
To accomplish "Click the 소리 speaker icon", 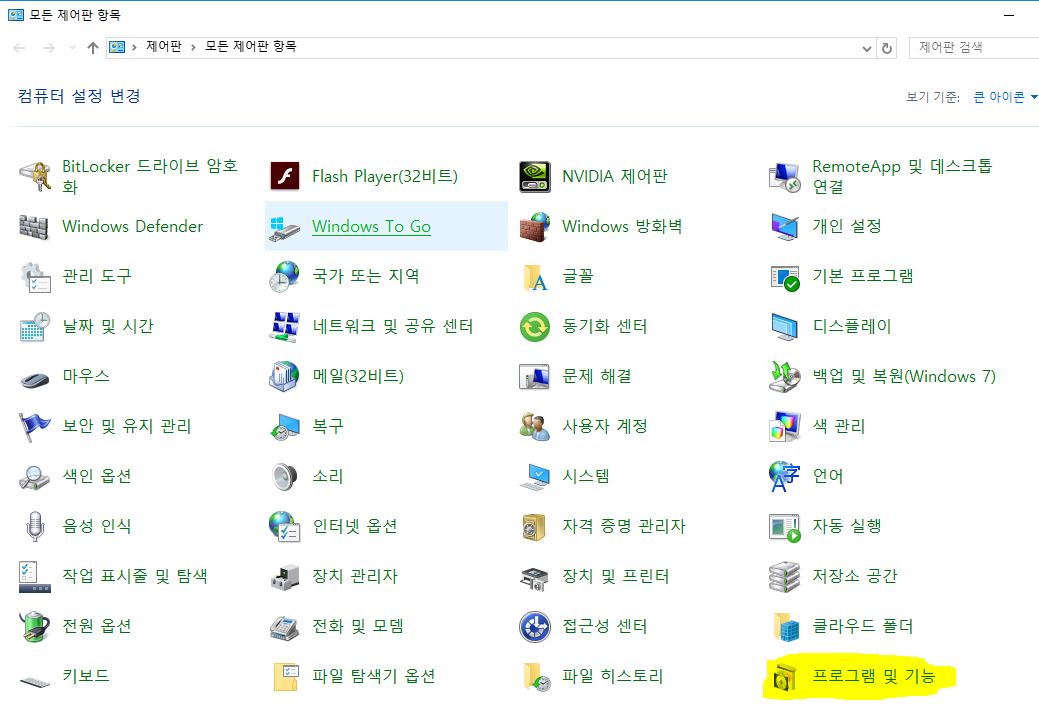I will (x=285, y=476).
